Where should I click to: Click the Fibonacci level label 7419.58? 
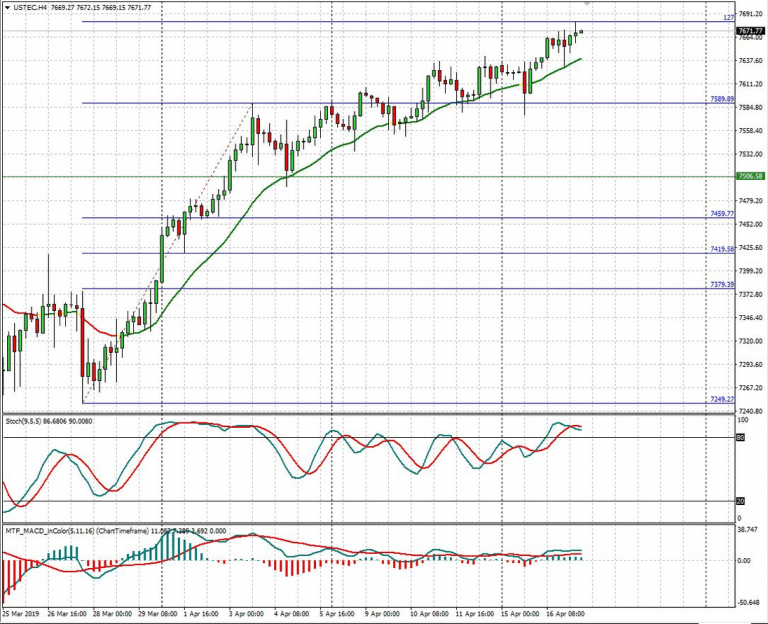click(722, 249)
